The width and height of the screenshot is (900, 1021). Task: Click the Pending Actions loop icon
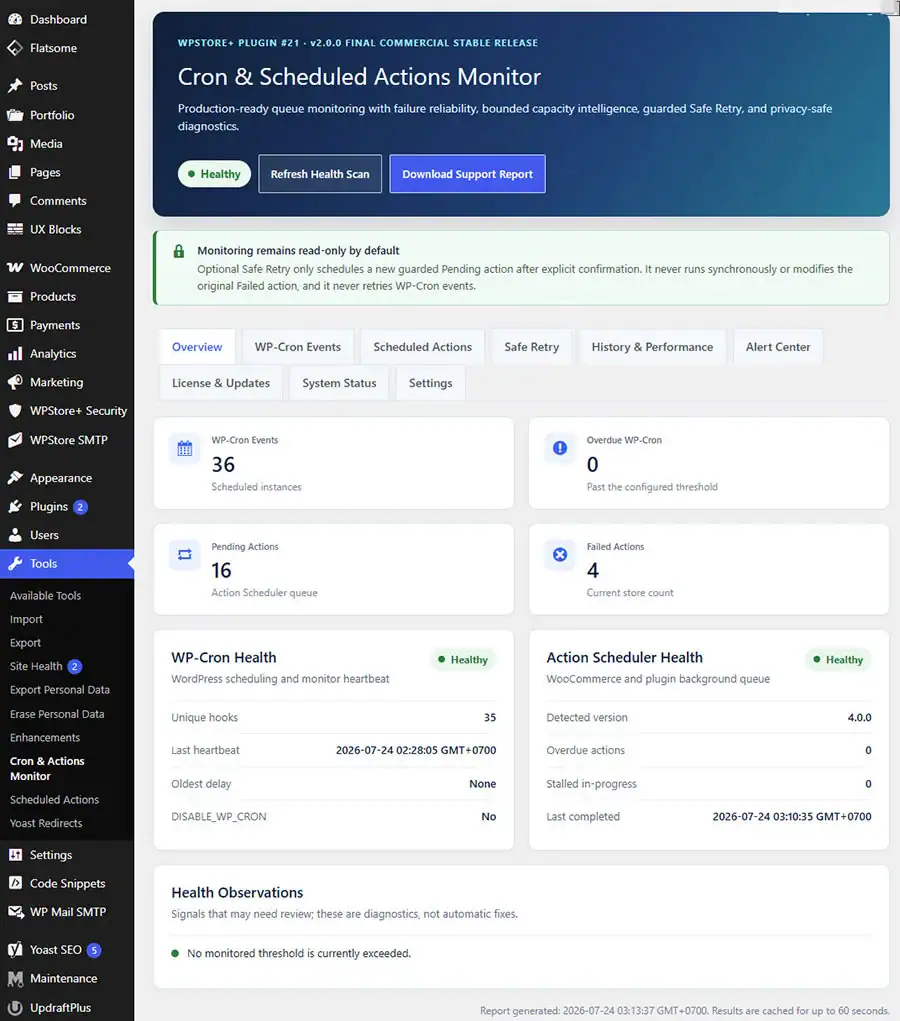(x=185, y=555)
